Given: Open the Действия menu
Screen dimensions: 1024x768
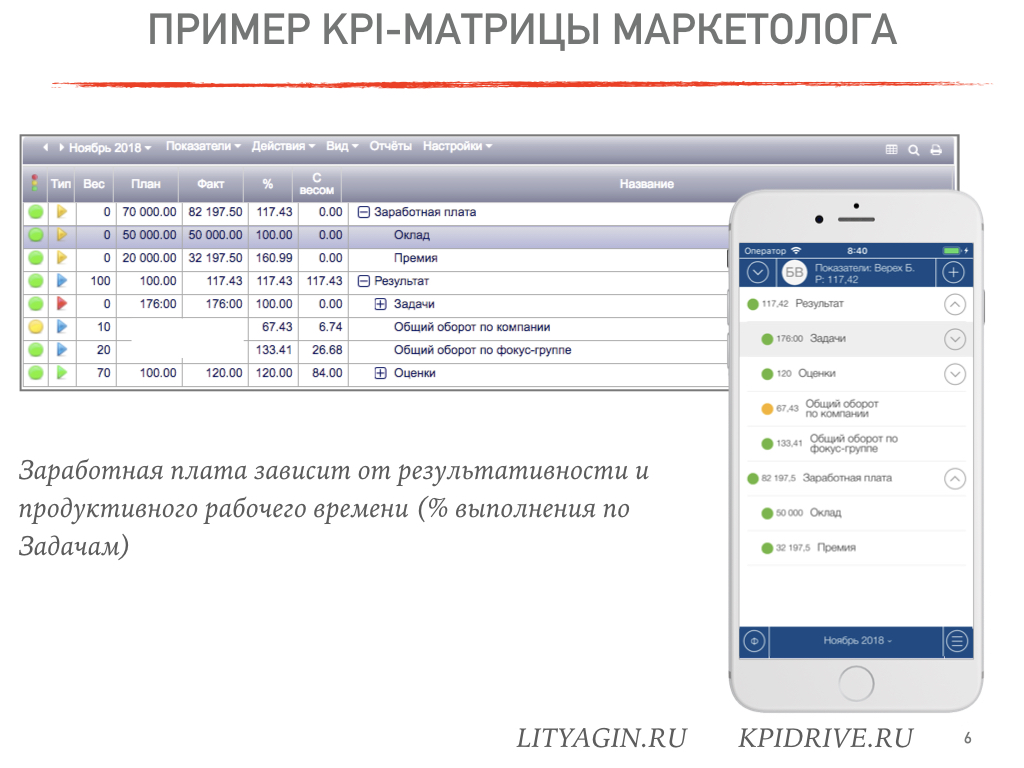Looking at the screenshot, I should coord(283,146).
